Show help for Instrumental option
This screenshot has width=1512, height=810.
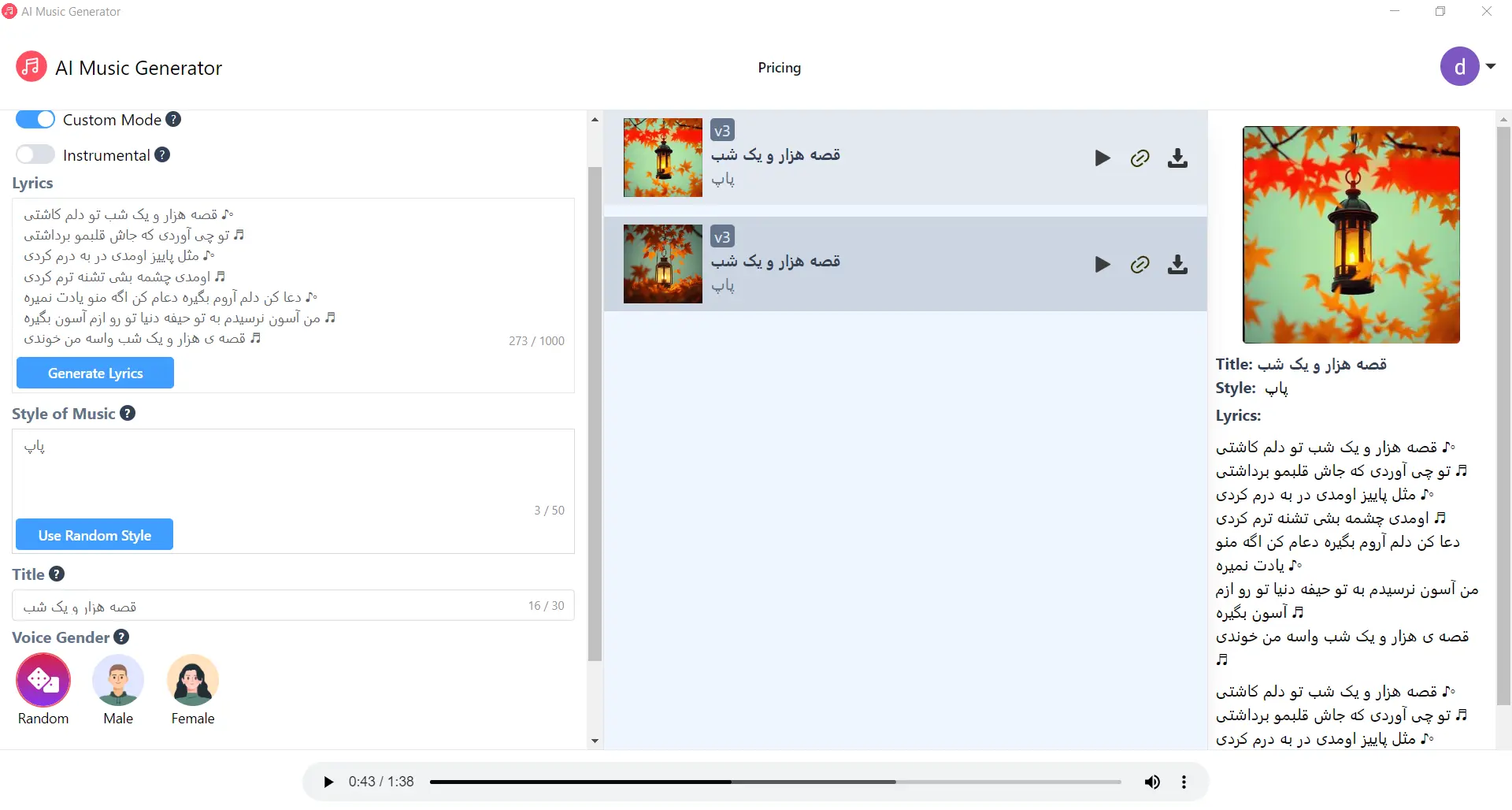162,154
